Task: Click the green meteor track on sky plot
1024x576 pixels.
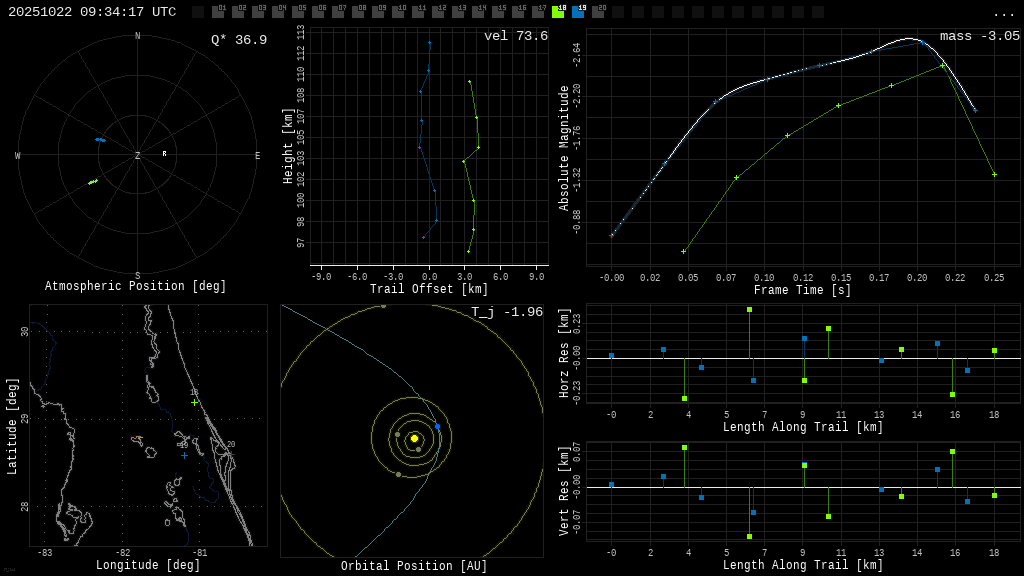Action: tap(93, 182)
